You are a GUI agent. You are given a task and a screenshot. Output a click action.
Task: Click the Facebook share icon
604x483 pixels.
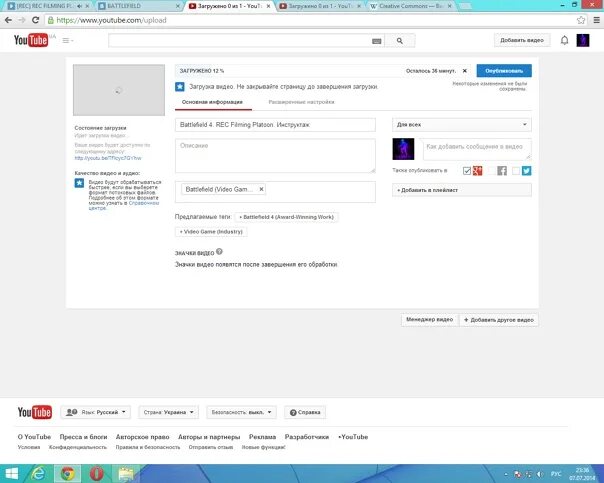pos(502,171)
